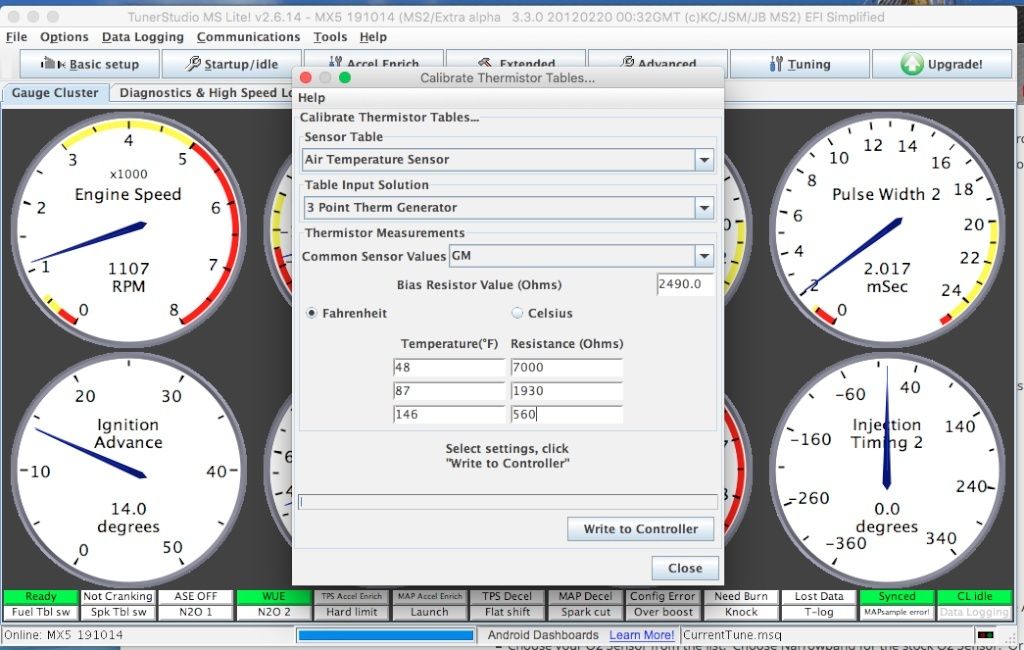
Task: Open the Communications menu
Action: (x=248, y=37)
